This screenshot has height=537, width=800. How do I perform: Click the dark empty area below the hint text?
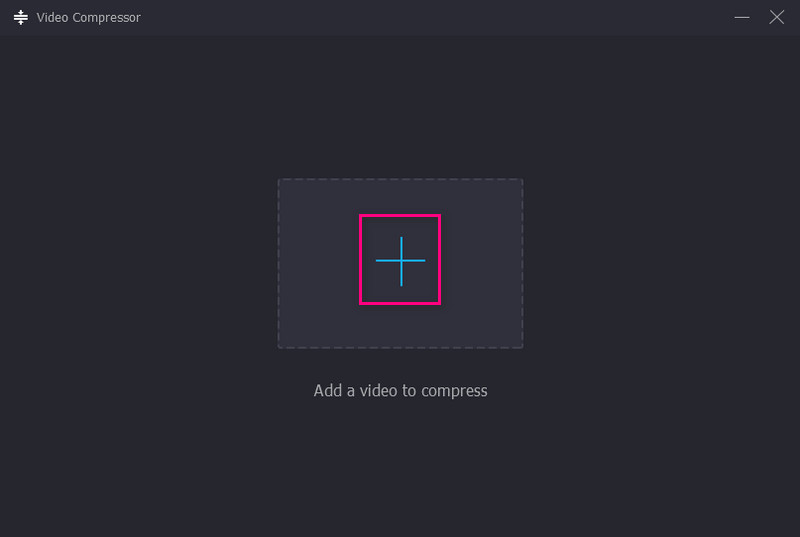tap(400, 470)
